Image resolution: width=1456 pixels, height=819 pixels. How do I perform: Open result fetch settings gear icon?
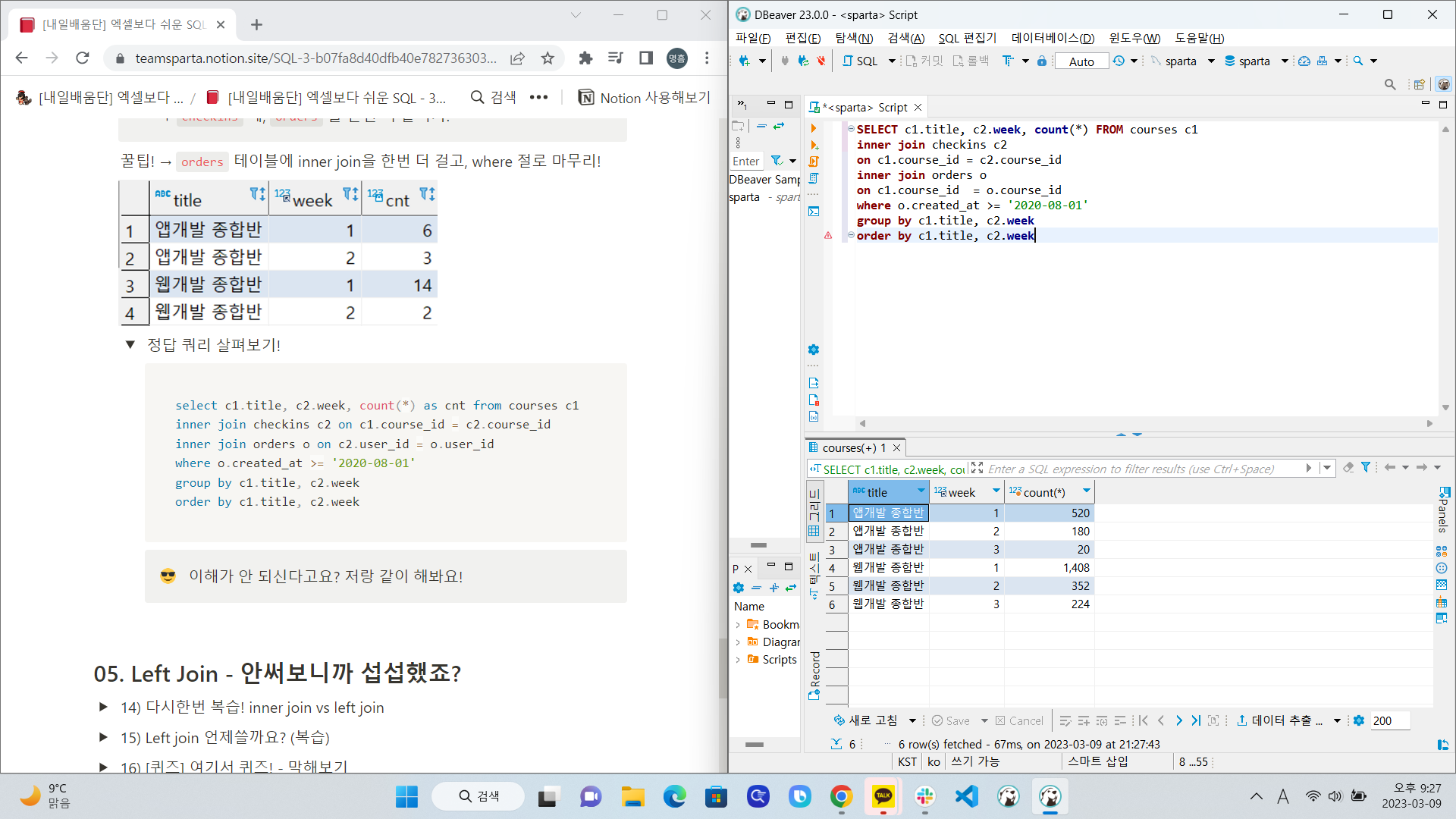click(x=1359, y=720)
